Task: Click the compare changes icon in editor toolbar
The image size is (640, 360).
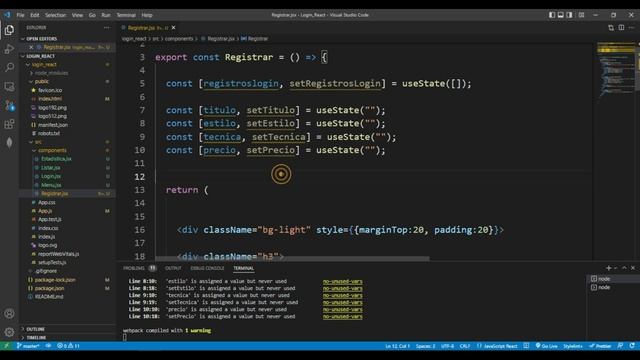Action: tap(611, 27)
